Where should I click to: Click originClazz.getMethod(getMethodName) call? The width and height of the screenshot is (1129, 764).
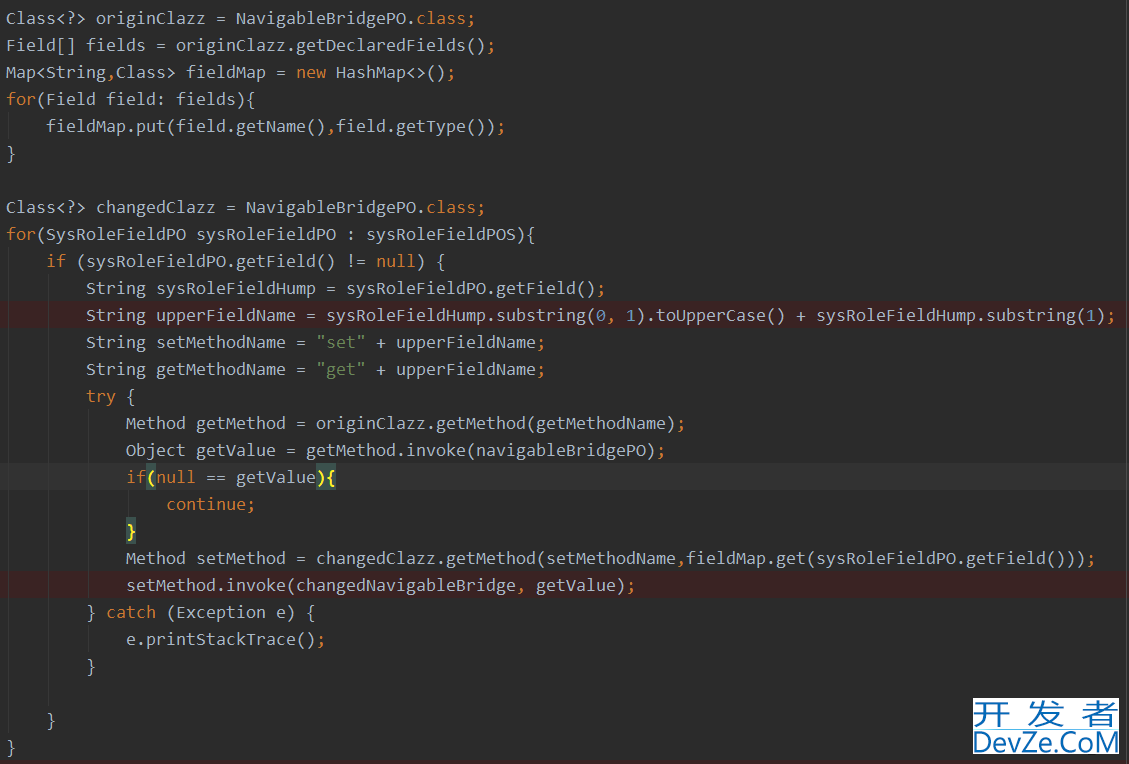(x=495, y=423)
